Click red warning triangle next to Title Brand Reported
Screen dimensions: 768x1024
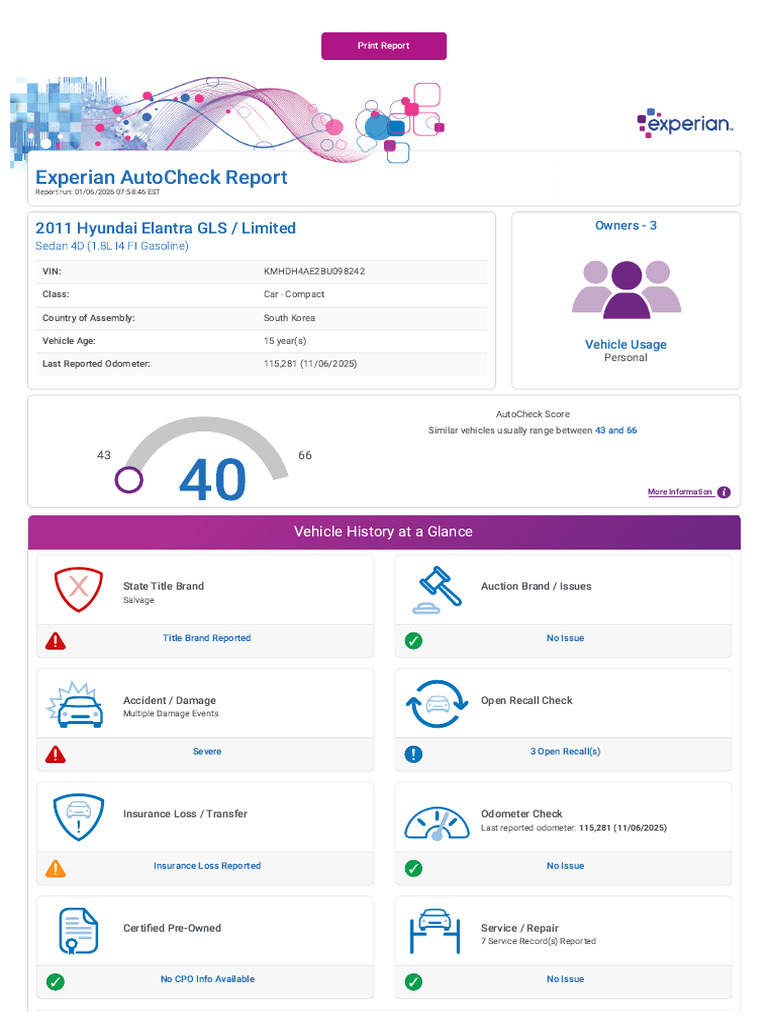click(x=56, y=641)
